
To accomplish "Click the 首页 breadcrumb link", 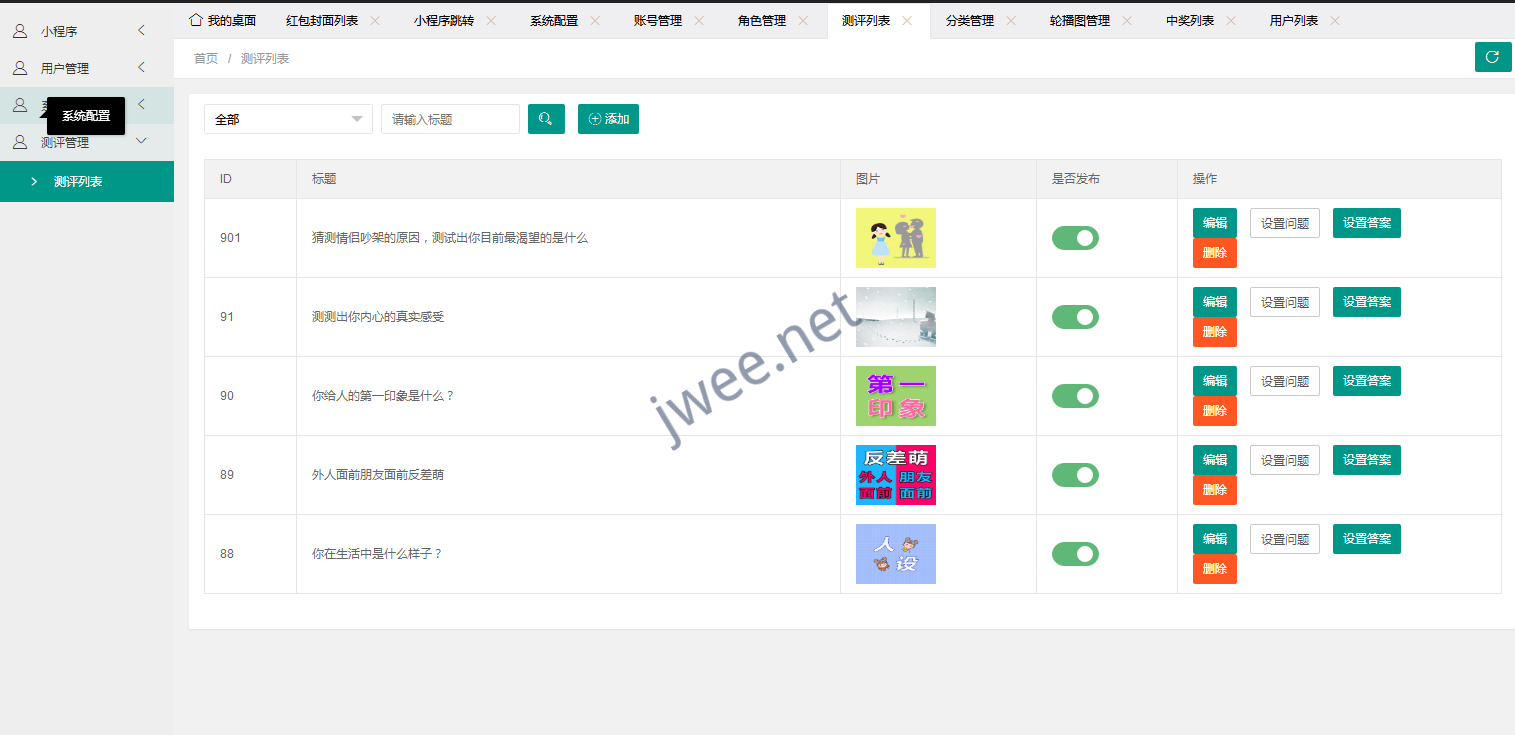I will point(206,59).
